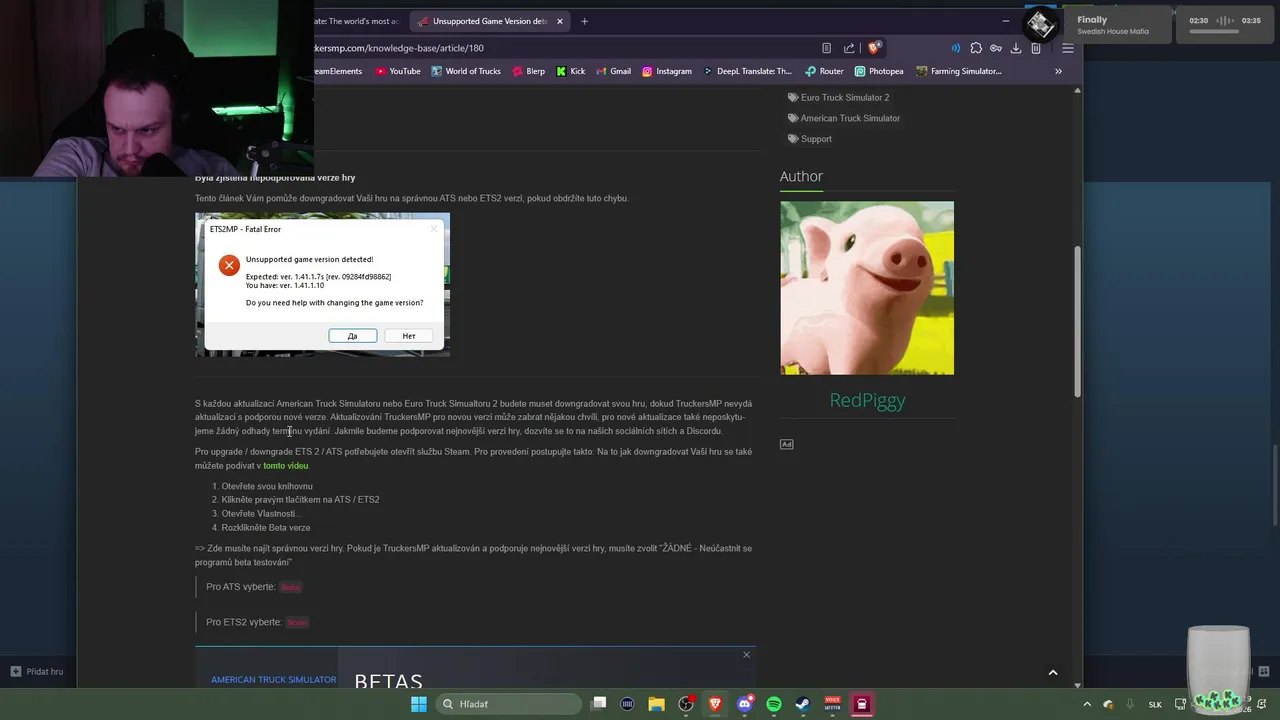1280x720 pixels.
Task: Click the microphone tray icon
Action: [1130, 704]
